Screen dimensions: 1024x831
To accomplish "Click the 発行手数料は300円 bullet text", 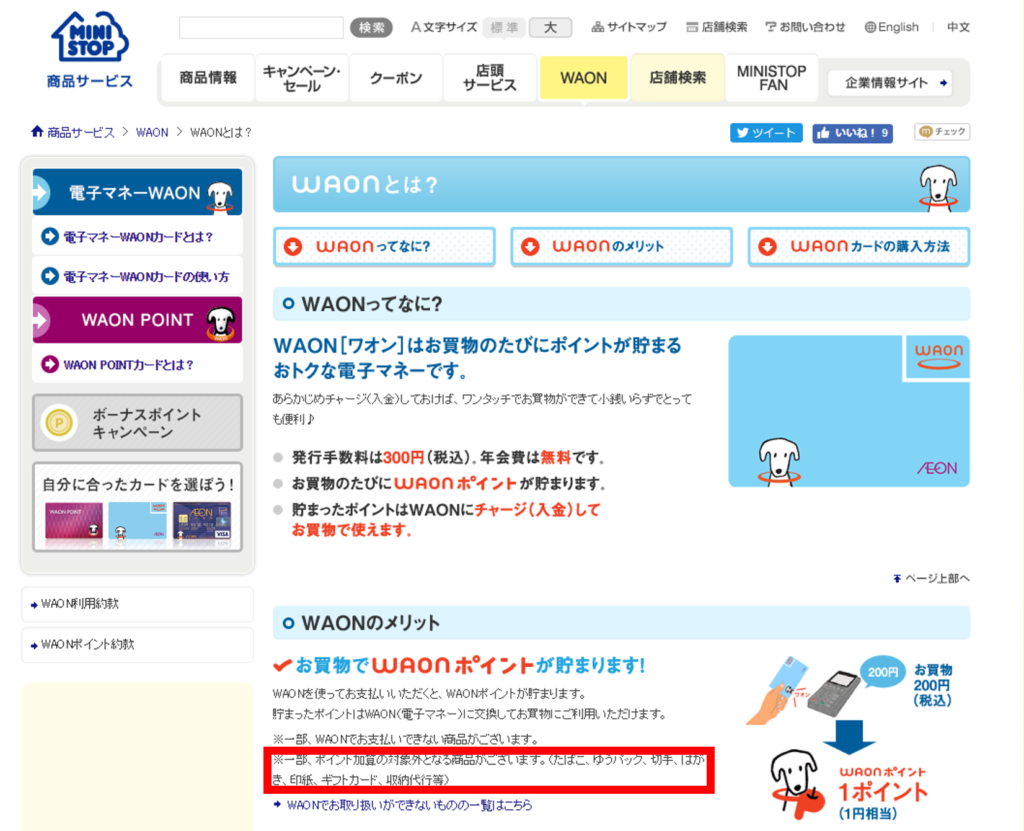I will [x=447, y=457].
